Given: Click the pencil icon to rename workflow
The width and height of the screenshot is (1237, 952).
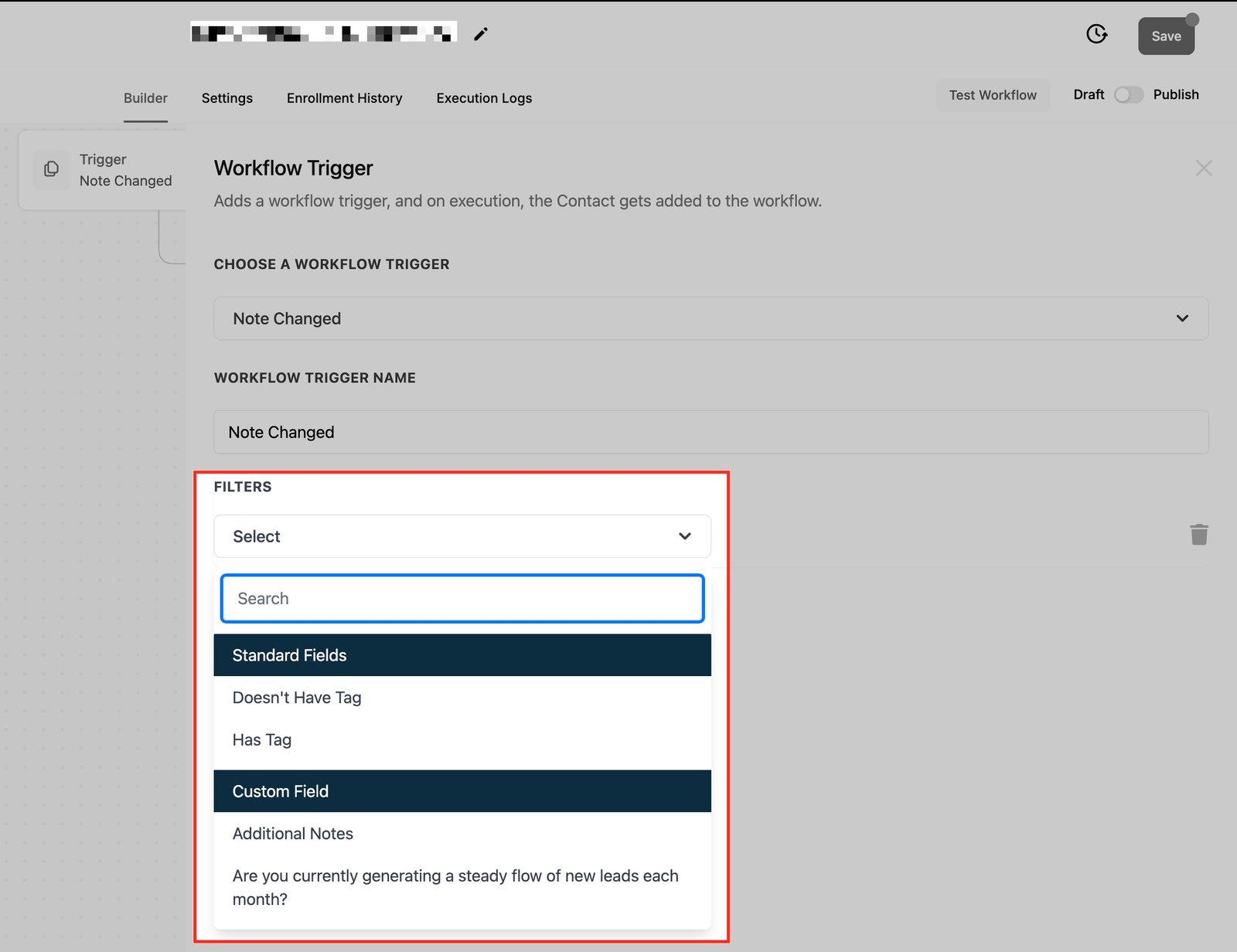Looking at the screenshot, I should point(481,34).
